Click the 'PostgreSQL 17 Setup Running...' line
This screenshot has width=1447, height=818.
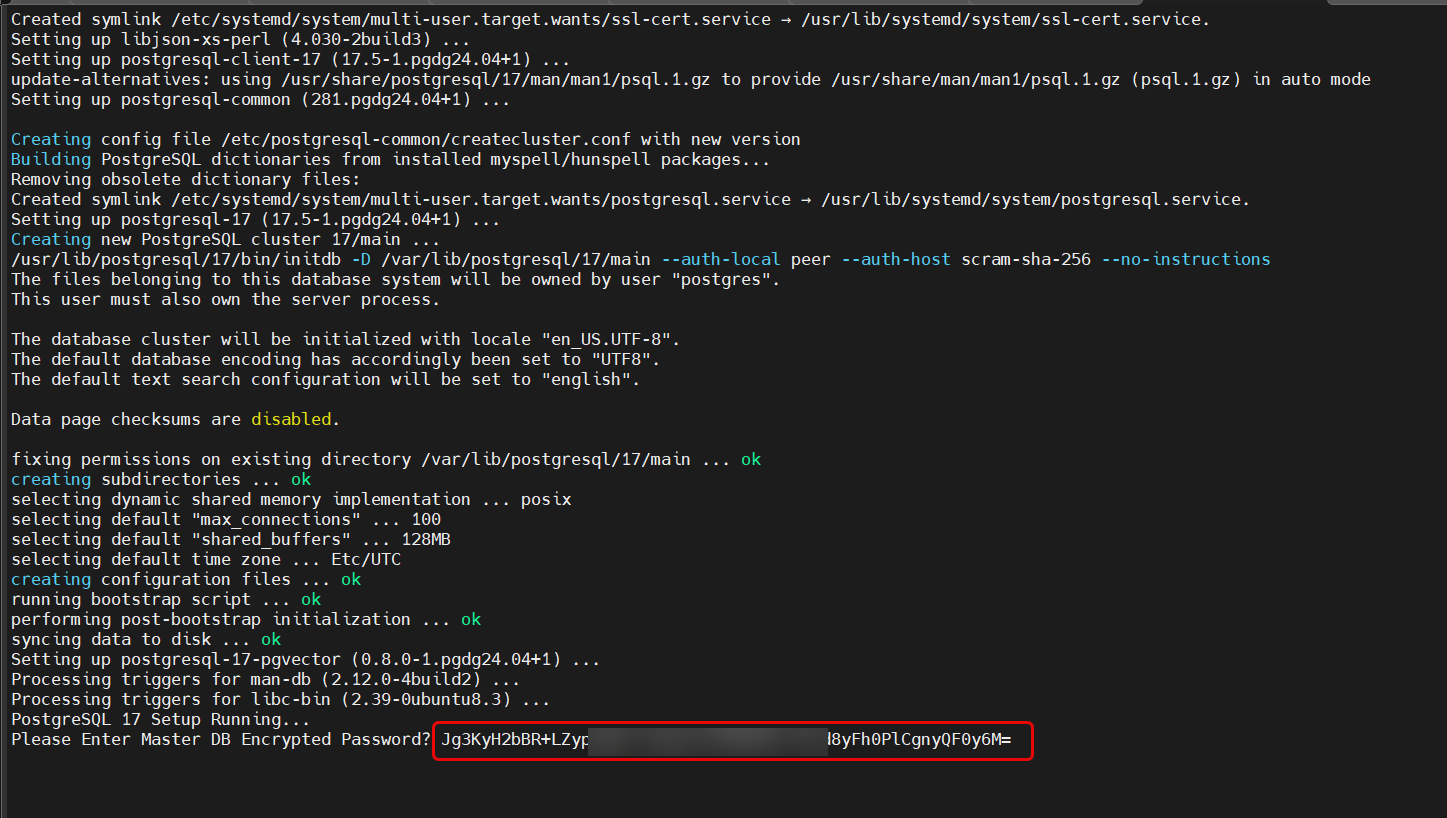[160, 720]
